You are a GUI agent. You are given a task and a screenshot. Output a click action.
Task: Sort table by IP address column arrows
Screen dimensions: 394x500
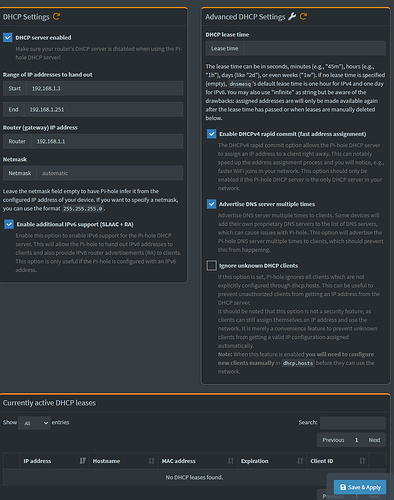tap(82, 461)
